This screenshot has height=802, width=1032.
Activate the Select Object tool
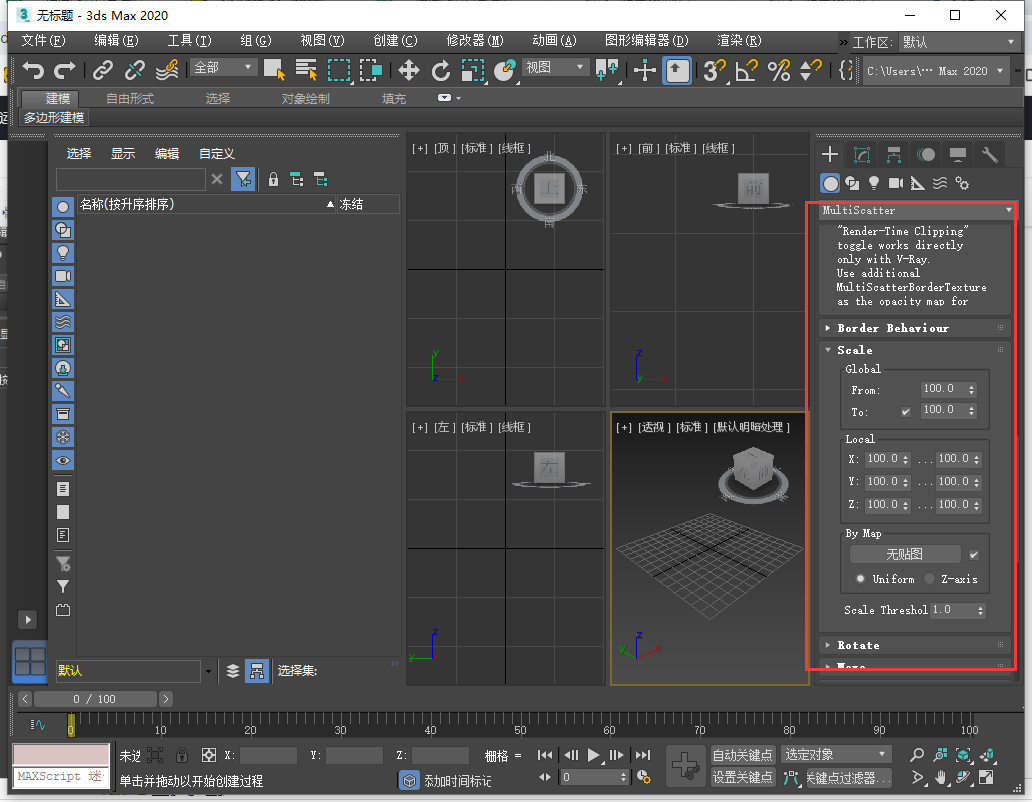(x=274, y=69)
